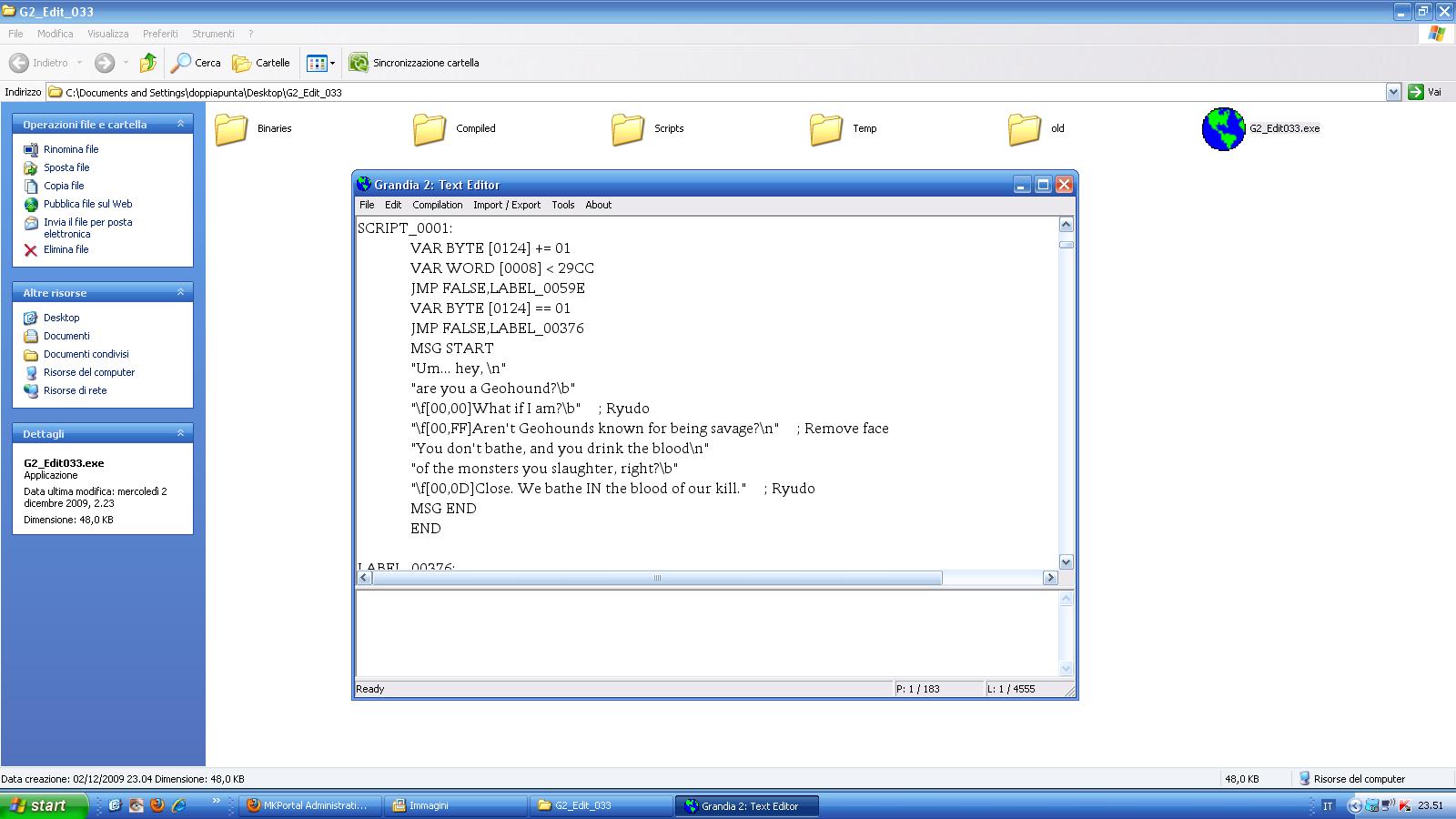Click horizontal scrollbar right arrow in editor
This screenshot has height=819, width=1456.
tap(1050, 578)
